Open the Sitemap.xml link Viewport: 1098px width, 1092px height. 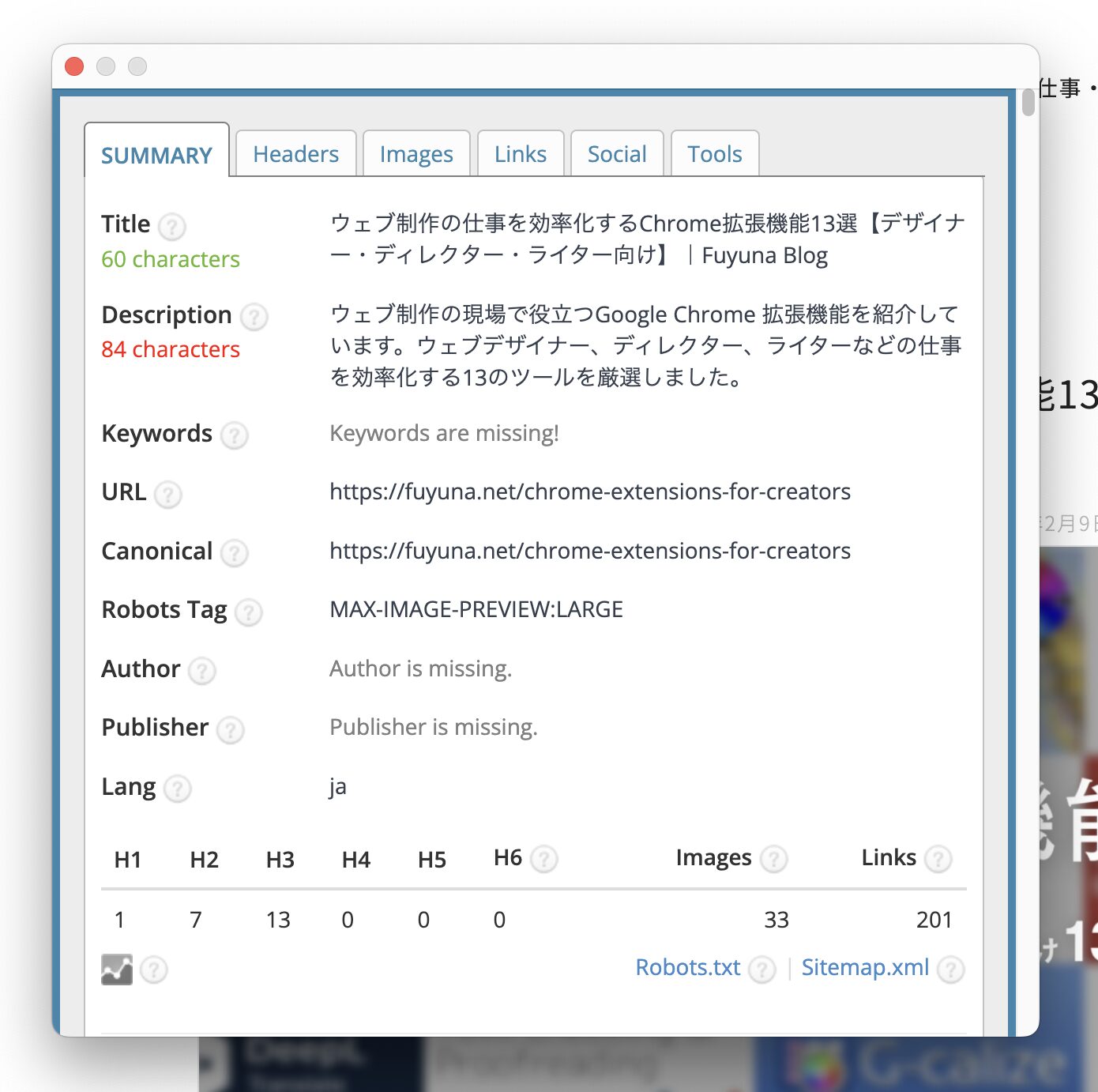865,967
